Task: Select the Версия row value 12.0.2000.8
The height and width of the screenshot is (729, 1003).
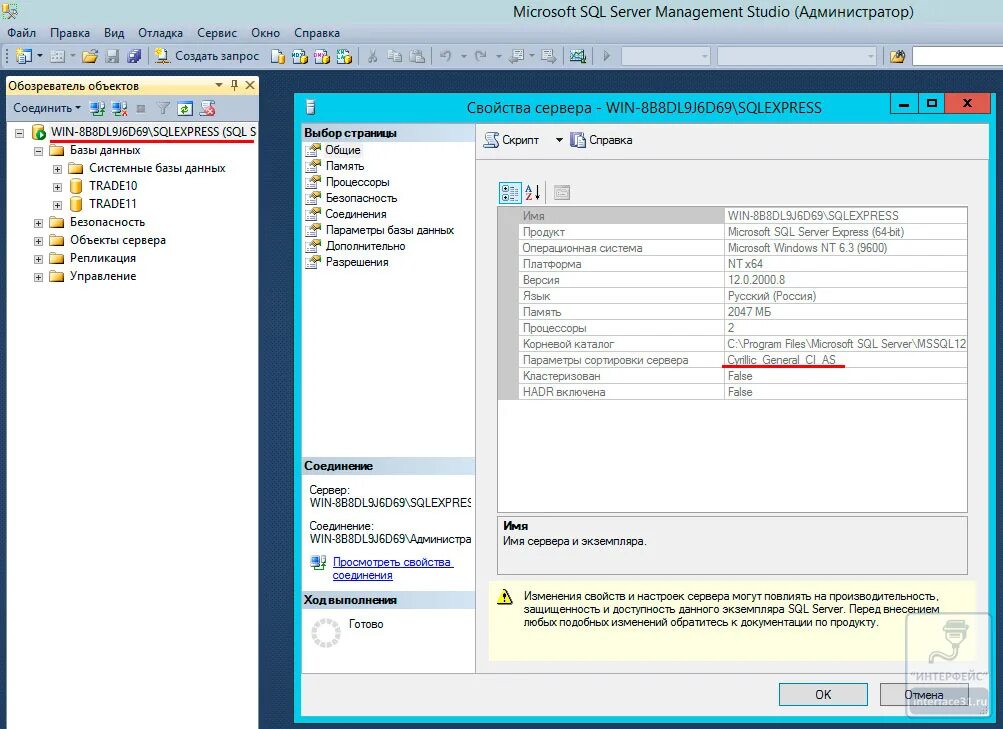Action: 756,279
